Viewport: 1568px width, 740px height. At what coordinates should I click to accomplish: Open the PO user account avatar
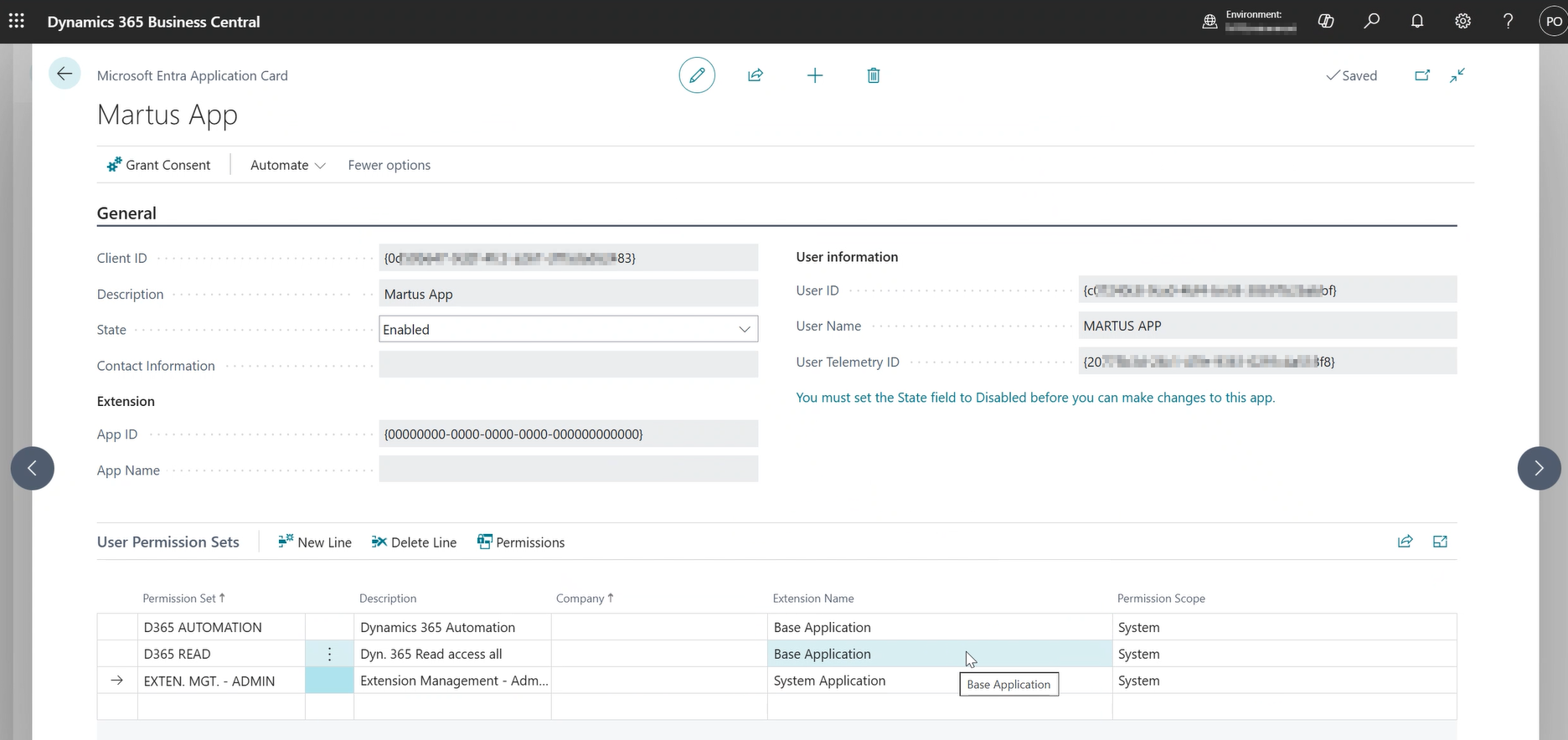point(1554,22)
